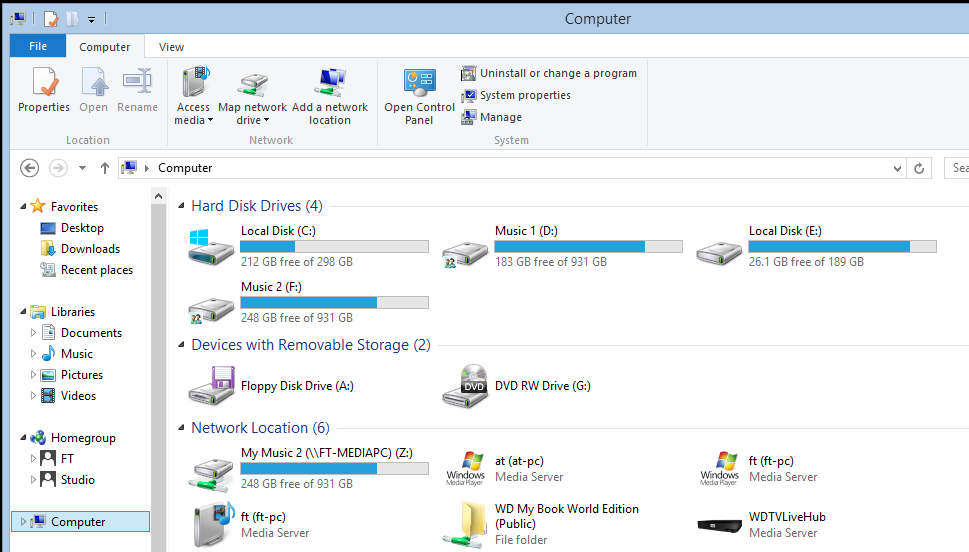The height and width of the screenshot is (552, 969).
Task: Click Uninstall or change a program
Action: point(557,73)
